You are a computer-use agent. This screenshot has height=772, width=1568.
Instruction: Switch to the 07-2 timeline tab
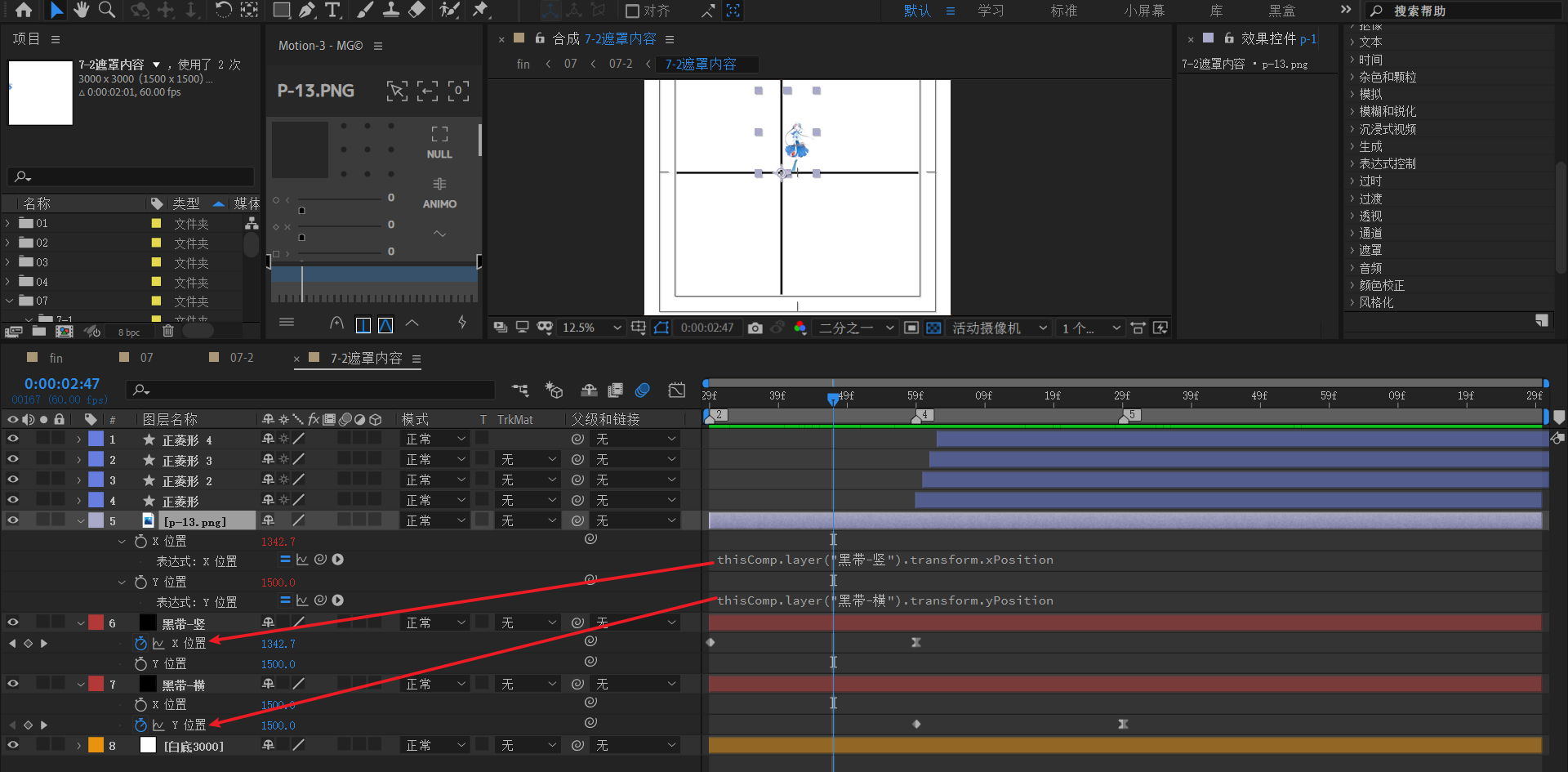coord(242,358)
